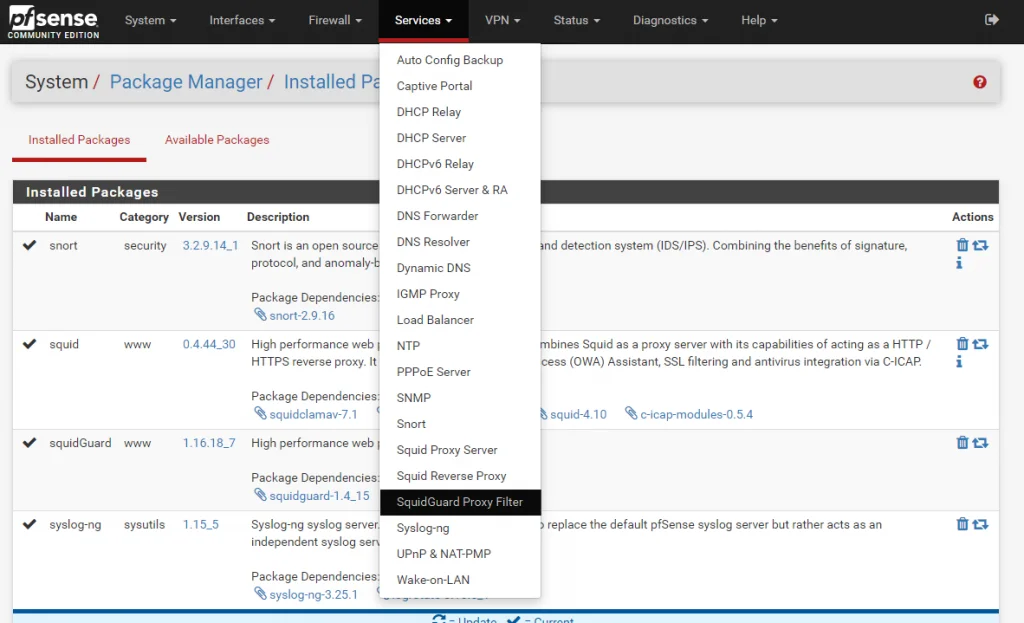
Task: Click the sysutils category cell
Action: point(144,524)
